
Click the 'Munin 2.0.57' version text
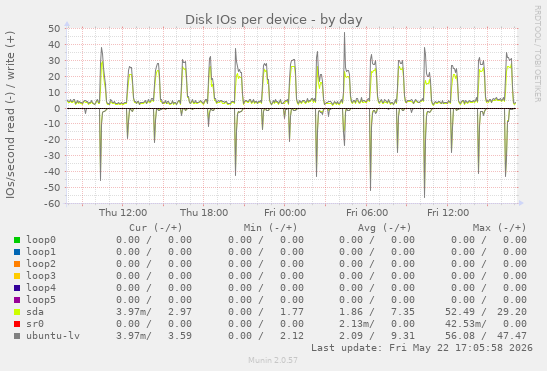273,360
